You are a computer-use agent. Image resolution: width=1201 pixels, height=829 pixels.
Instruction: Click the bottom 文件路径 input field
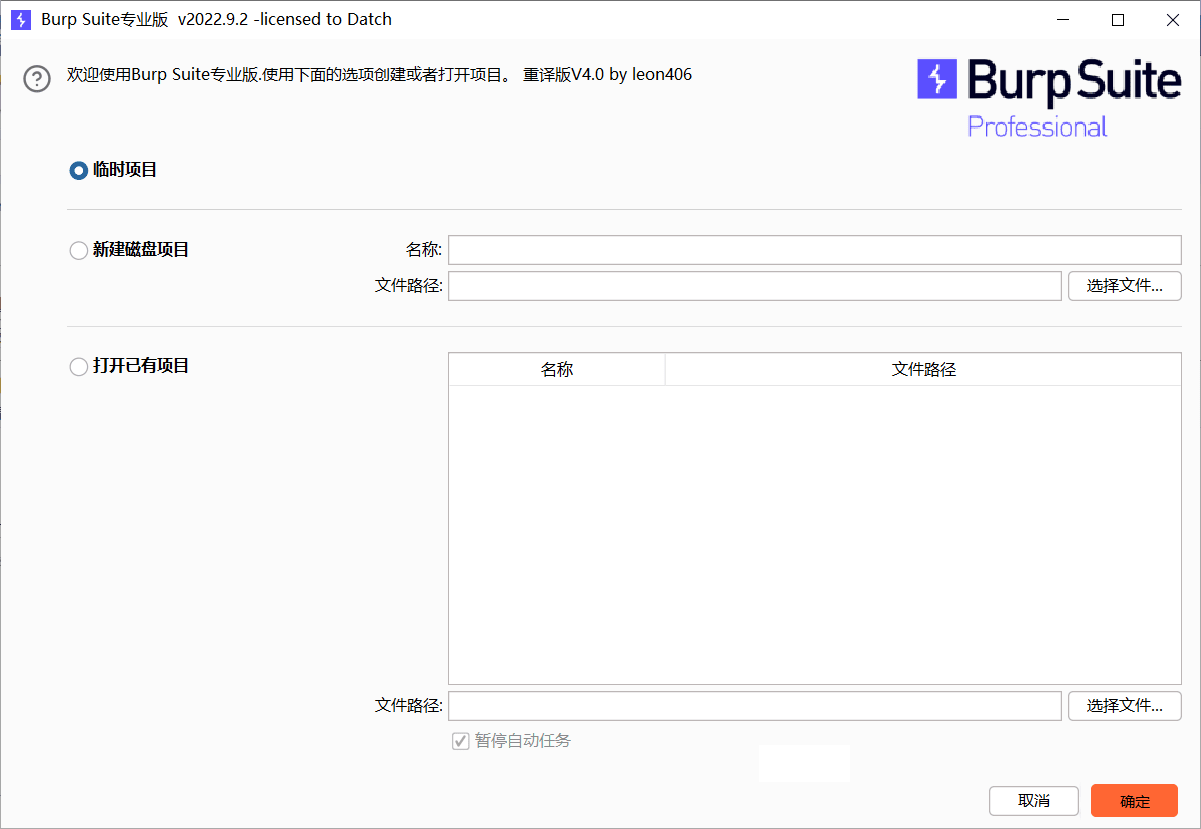[x=755, y=706]
